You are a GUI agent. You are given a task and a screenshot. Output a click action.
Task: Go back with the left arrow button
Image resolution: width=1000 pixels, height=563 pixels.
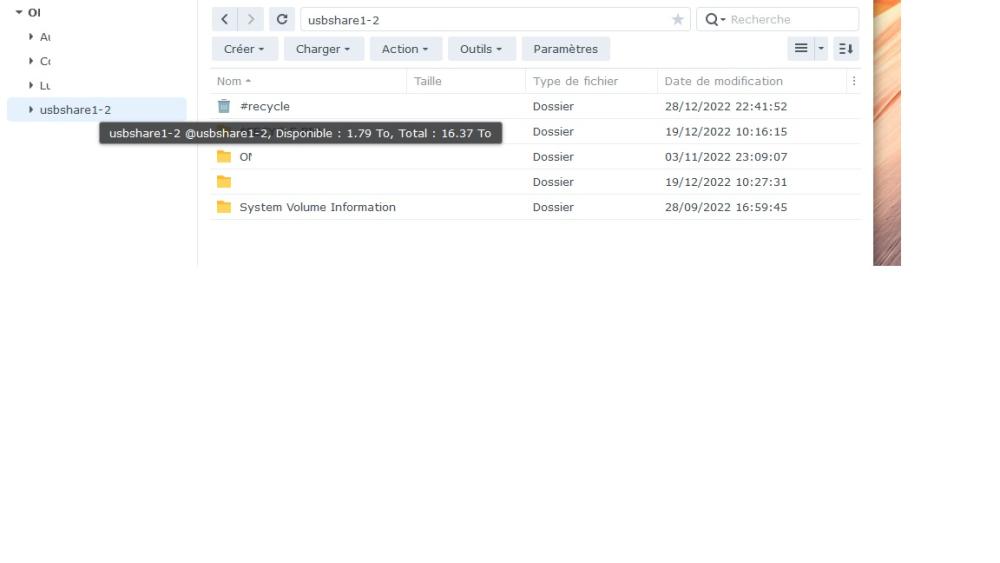[x=224, y=20]
